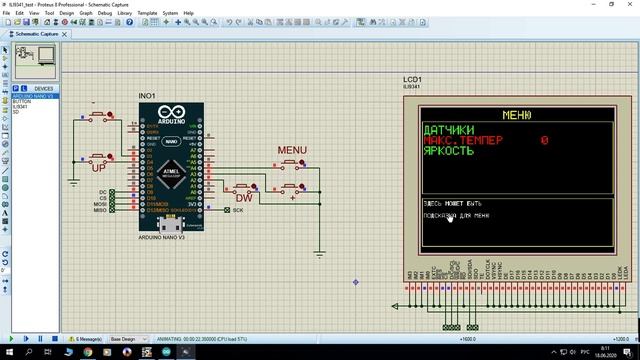Open Chrome from the taskbar
This screenshot has height=360, width=640.
tap(88, 352)
